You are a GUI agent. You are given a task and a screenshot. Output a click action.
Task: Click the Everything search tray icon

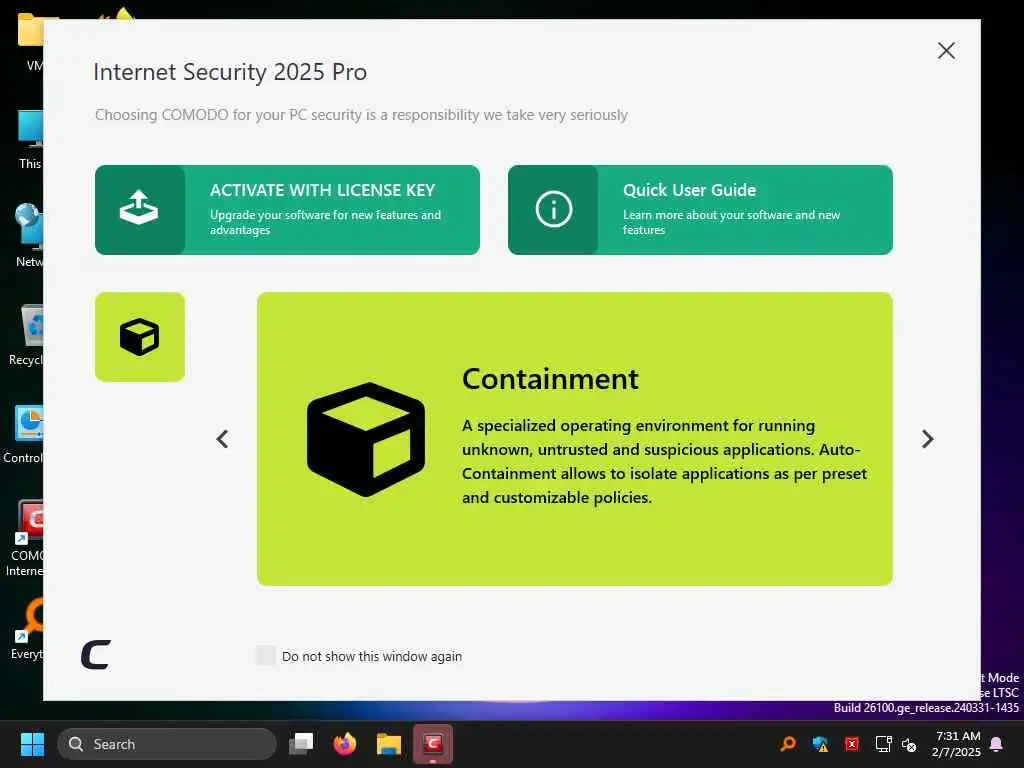tap(788, 744)
